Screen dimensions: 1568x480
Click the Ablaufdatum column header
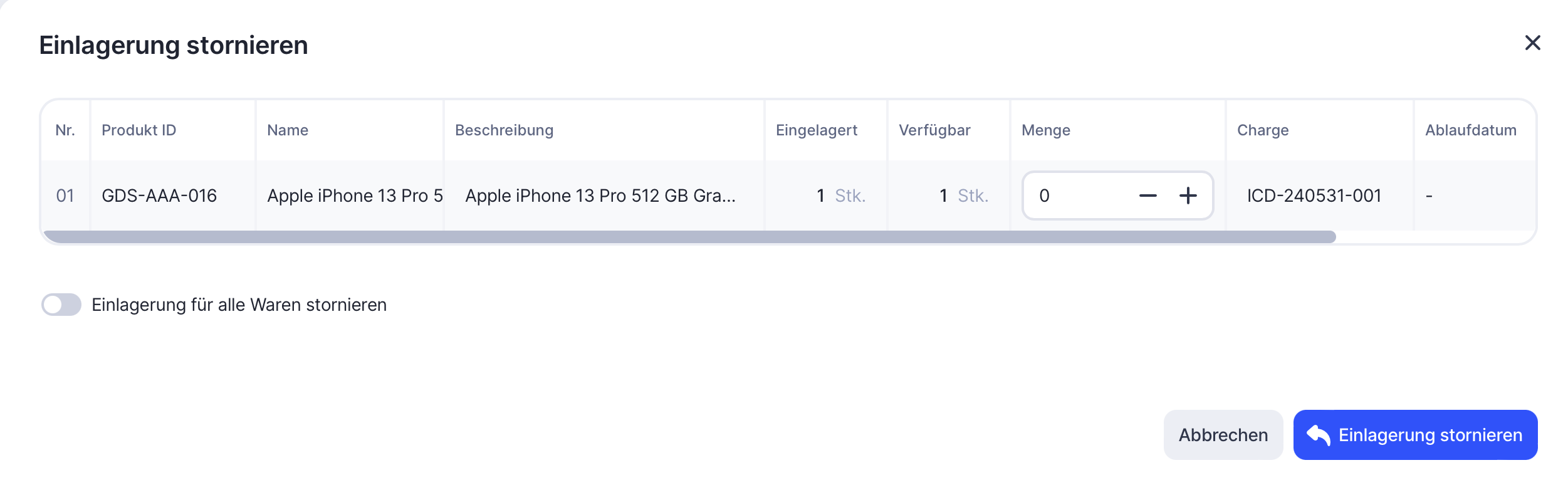click(x=1470, y=130)
